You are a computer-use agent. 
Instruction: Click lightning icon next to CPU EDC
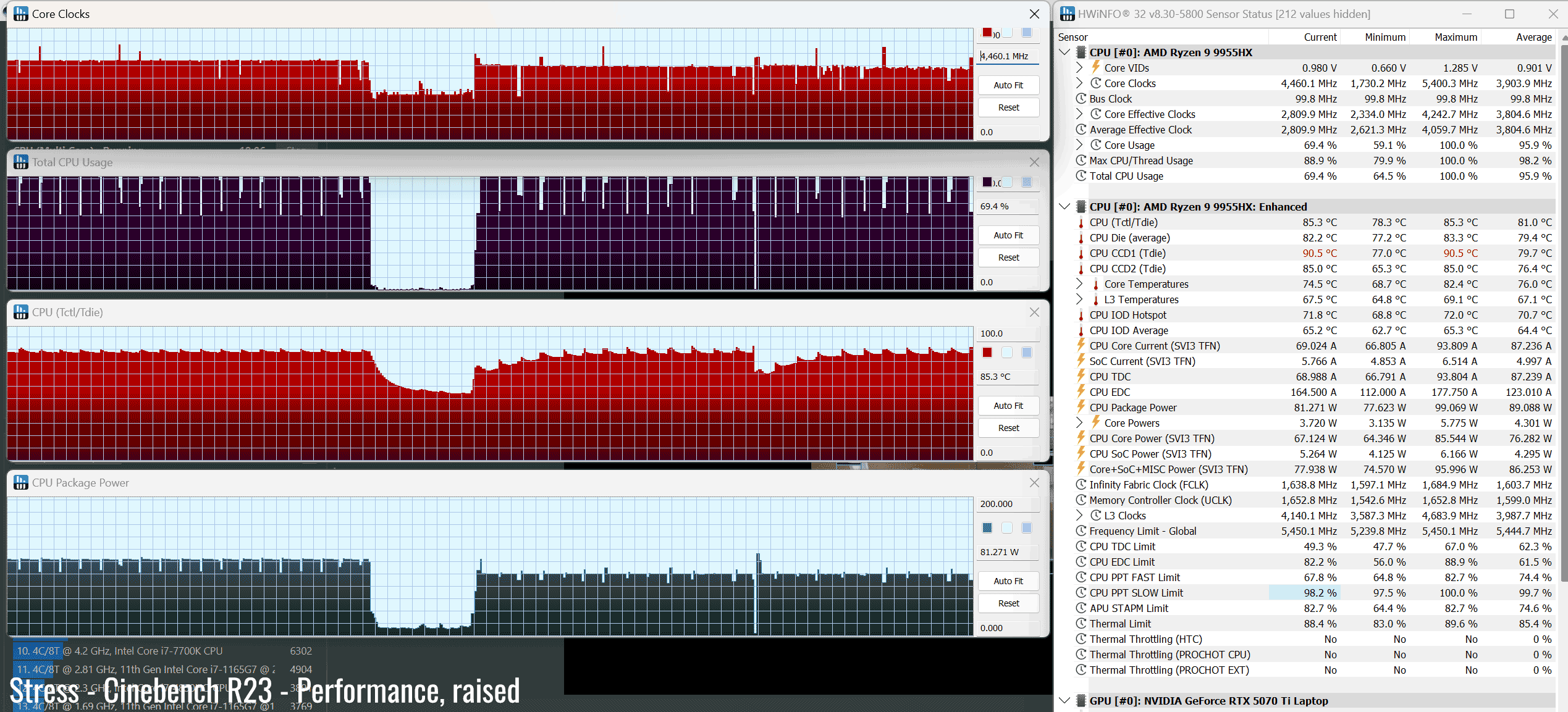click(1081, 392)
